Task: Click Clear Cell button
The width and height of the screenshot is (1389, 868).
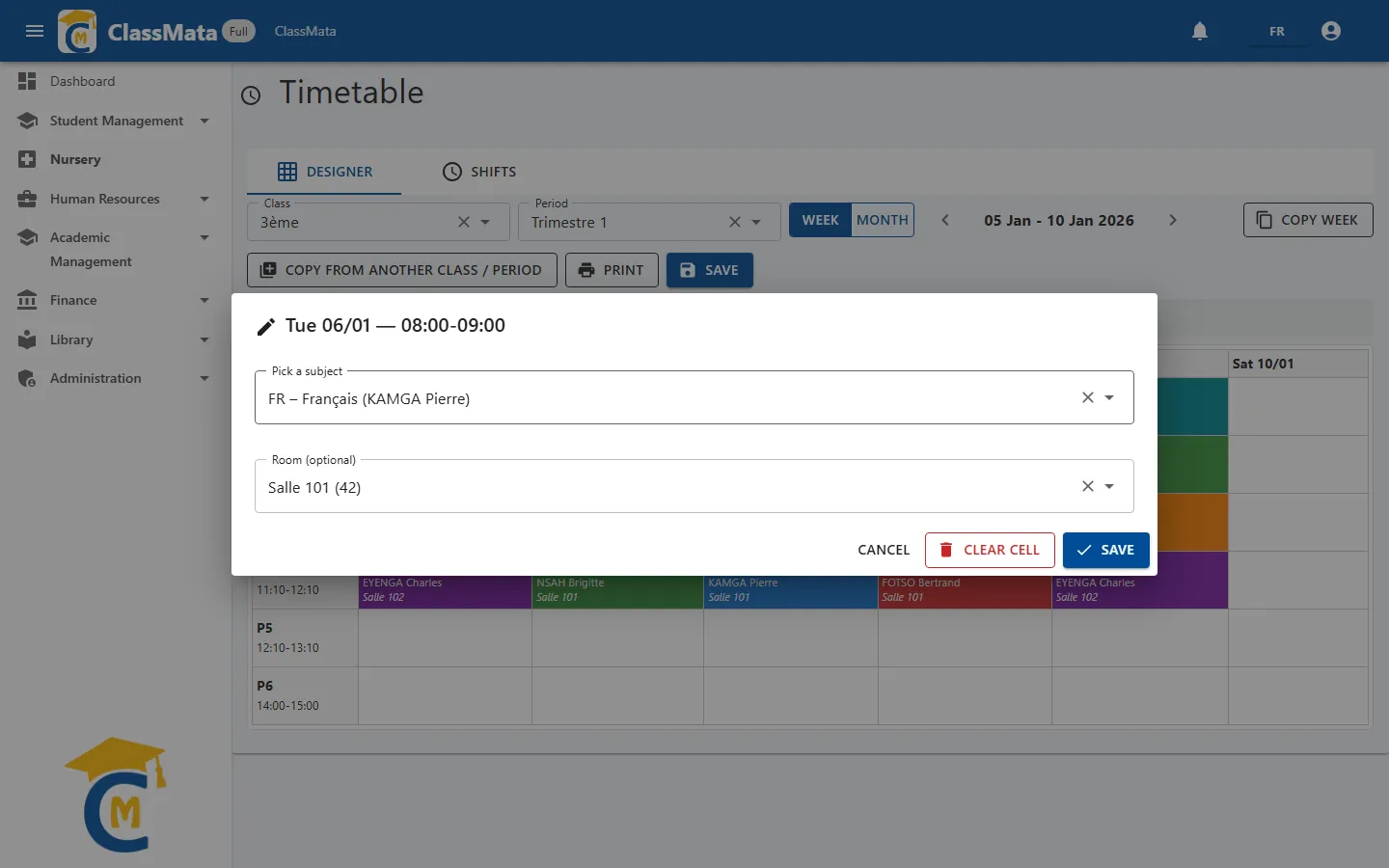Action: [990, 550]
